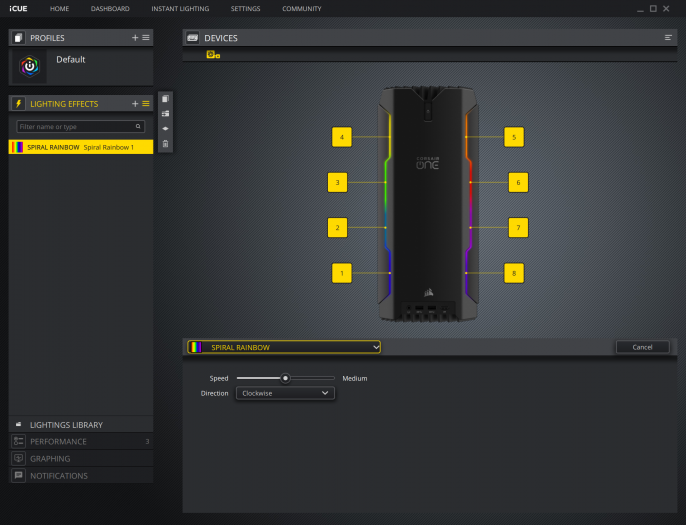Viewport: 686px width, 525px height.
Task: Add a new profile with plus icon
Action: (x=135, y=38)
